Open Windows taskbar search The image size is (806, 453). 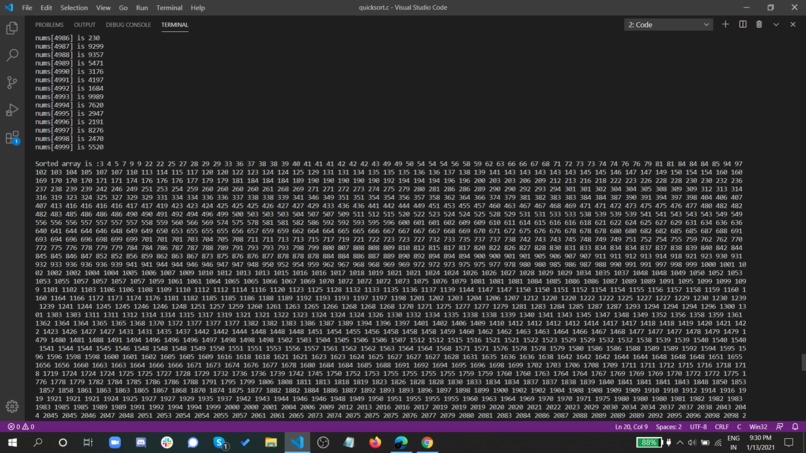tap(38, 442)
